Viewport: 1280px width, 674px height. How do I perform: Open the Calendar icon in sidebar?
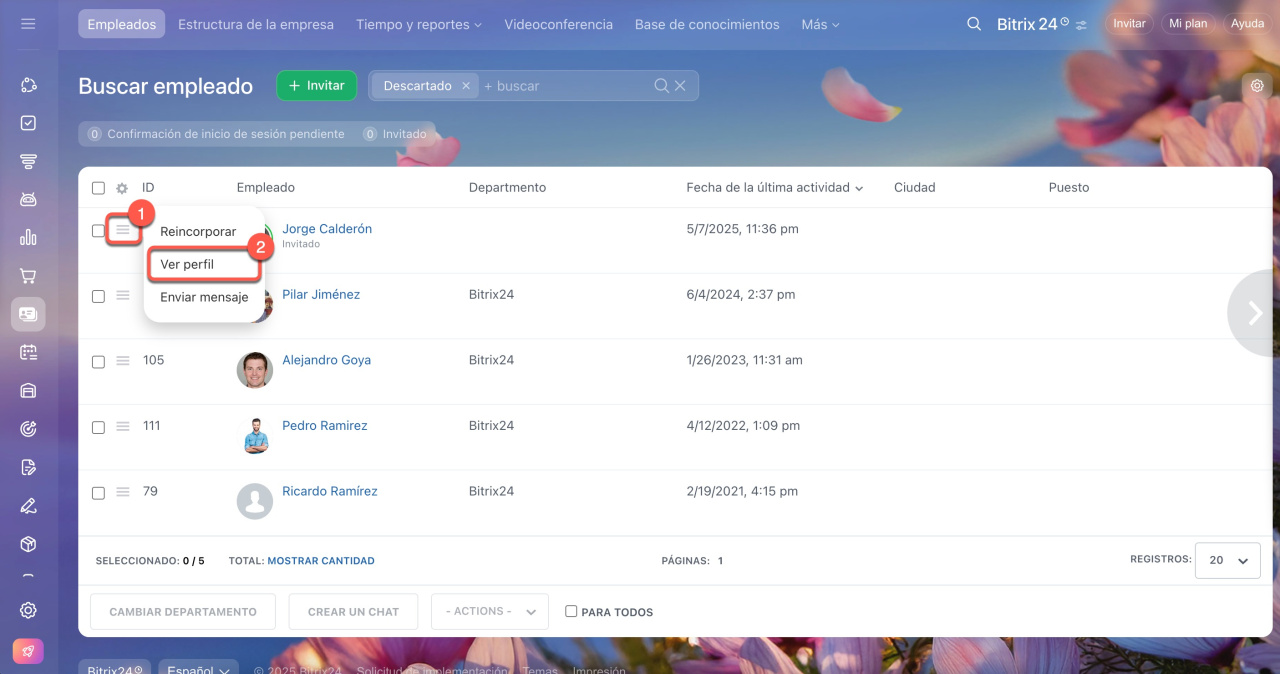coord(28,352)
